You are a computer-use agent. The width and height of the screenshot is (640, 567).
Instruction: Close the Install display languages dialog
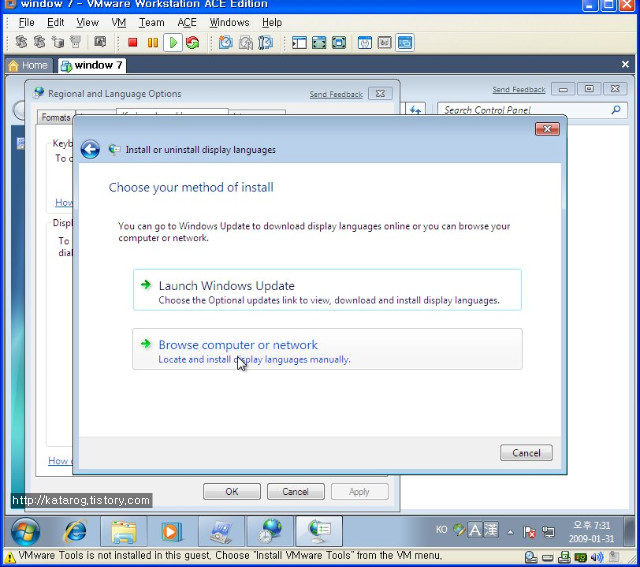coord(547,129)
